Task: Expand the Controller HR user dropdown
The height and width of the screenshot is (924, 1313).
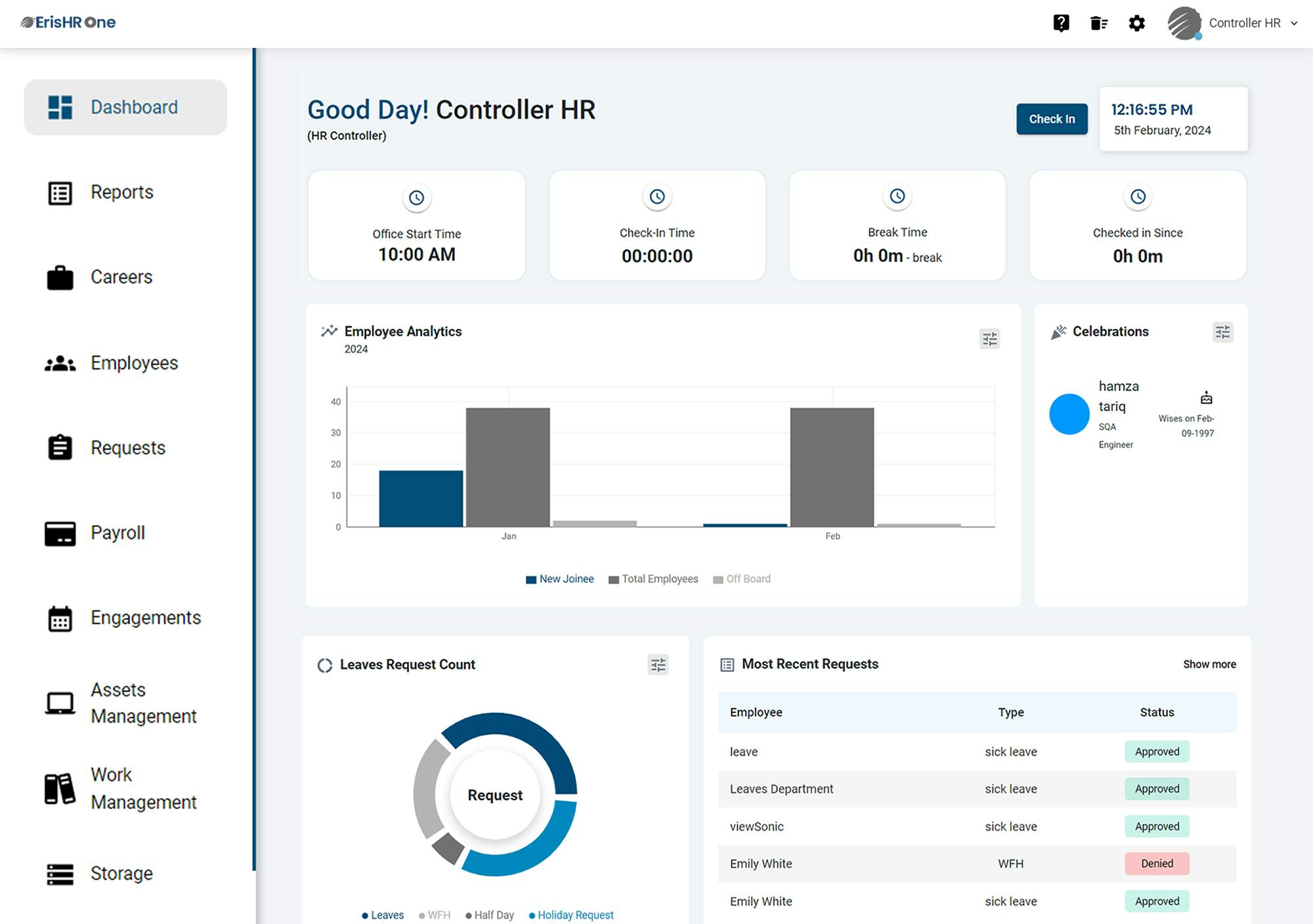Action: pos(1294,24)
